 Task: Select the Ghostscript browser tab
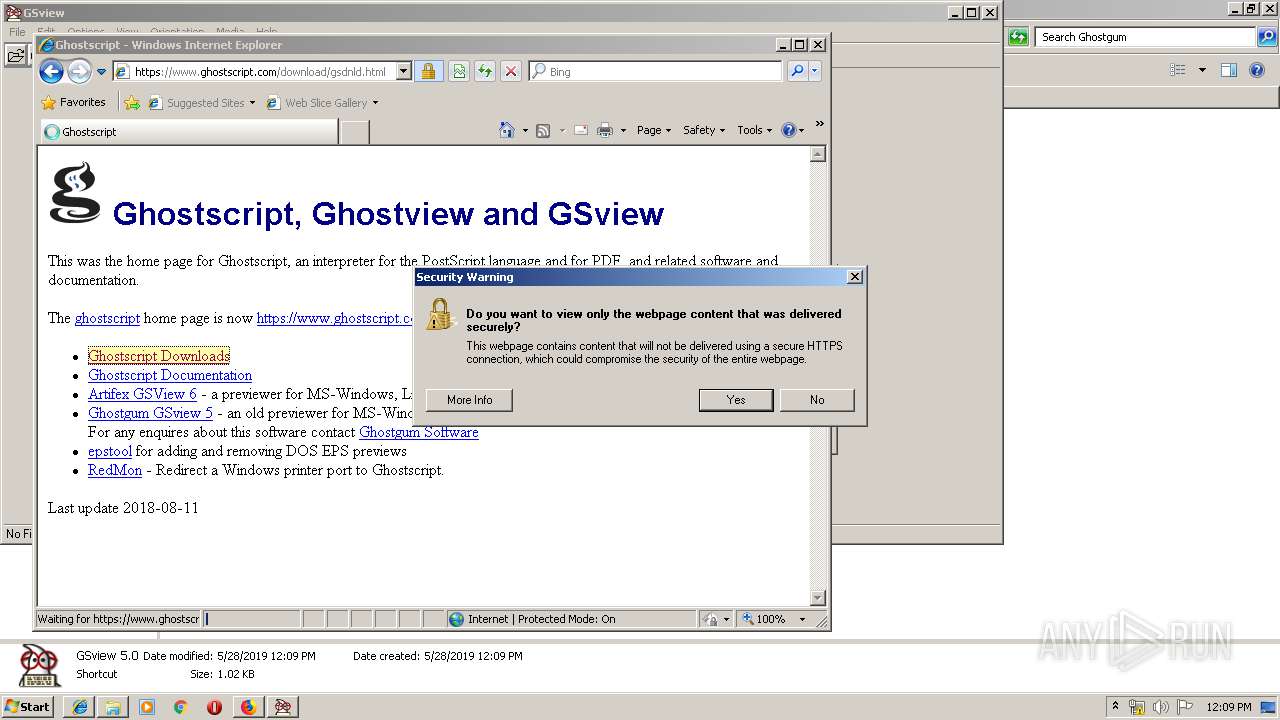189,132
